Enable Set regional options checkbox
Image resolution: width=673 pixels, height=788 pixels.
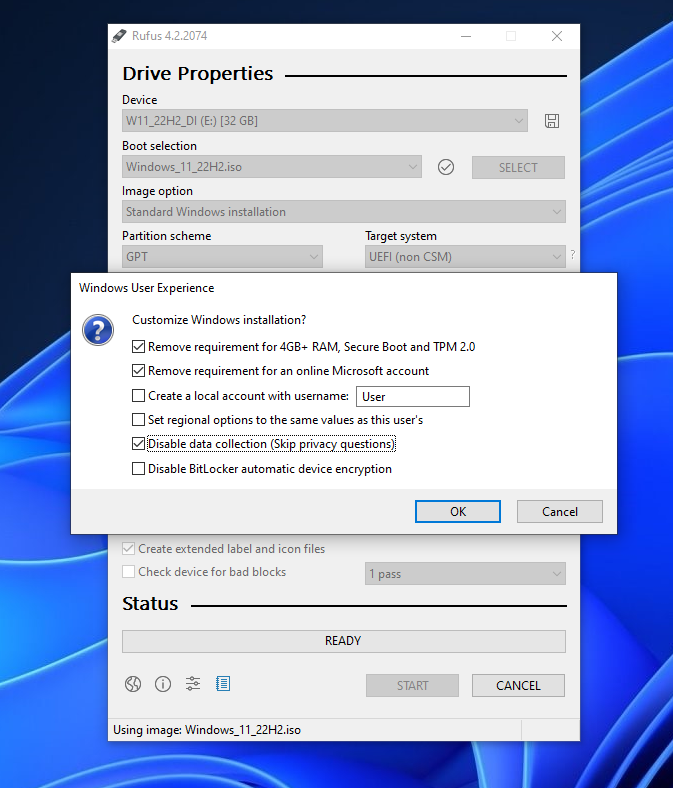[138, 420]
